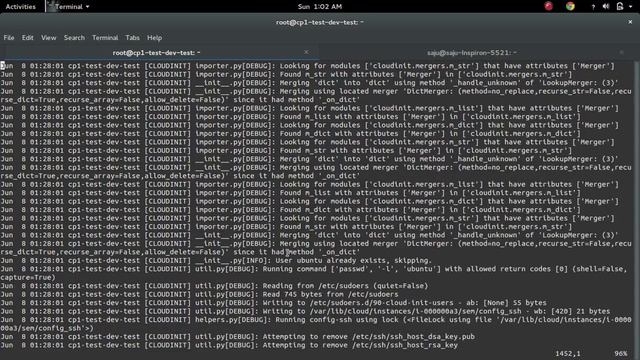Click 'Writing to /etc/sudoers.d/90-cloud-init-users' line
Viewport: 640px width, 360px height.
[273, 303]
